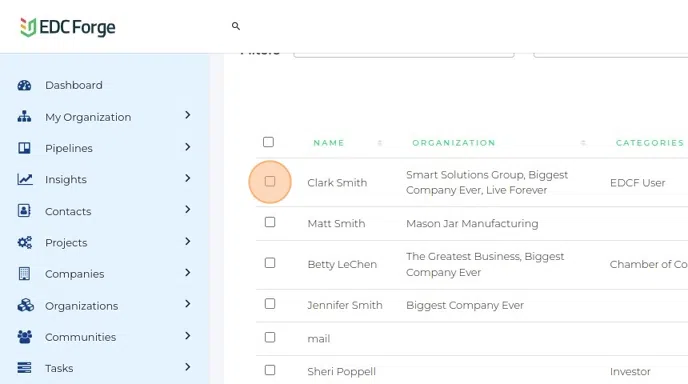
Task: Expand the Communities chevron
Action: pyautogui.click(x=188, y=336)
